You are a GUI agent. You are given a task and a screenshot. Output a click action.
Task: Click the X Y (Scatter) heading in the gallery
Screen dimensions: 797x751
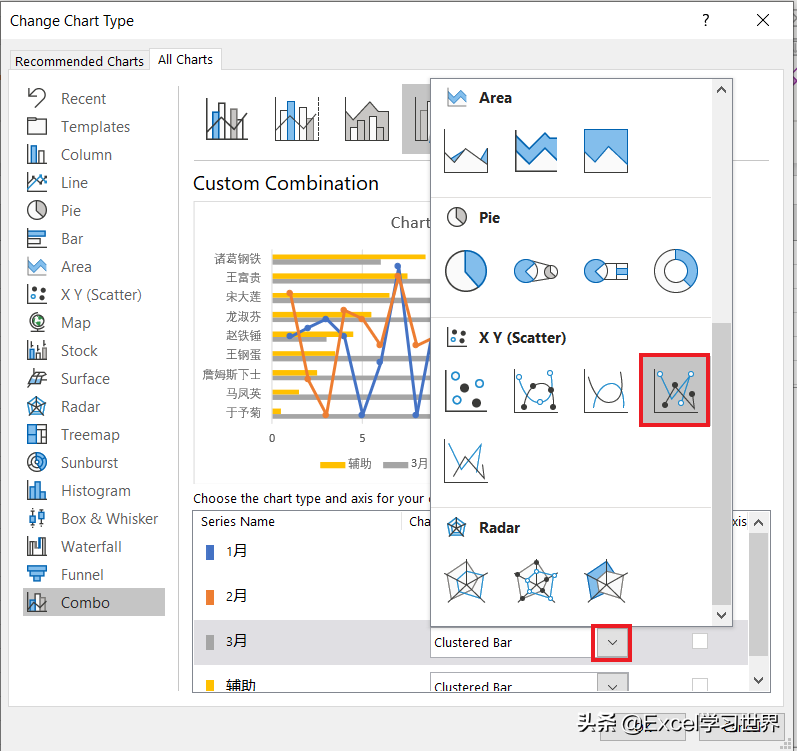tap(522, 338)
